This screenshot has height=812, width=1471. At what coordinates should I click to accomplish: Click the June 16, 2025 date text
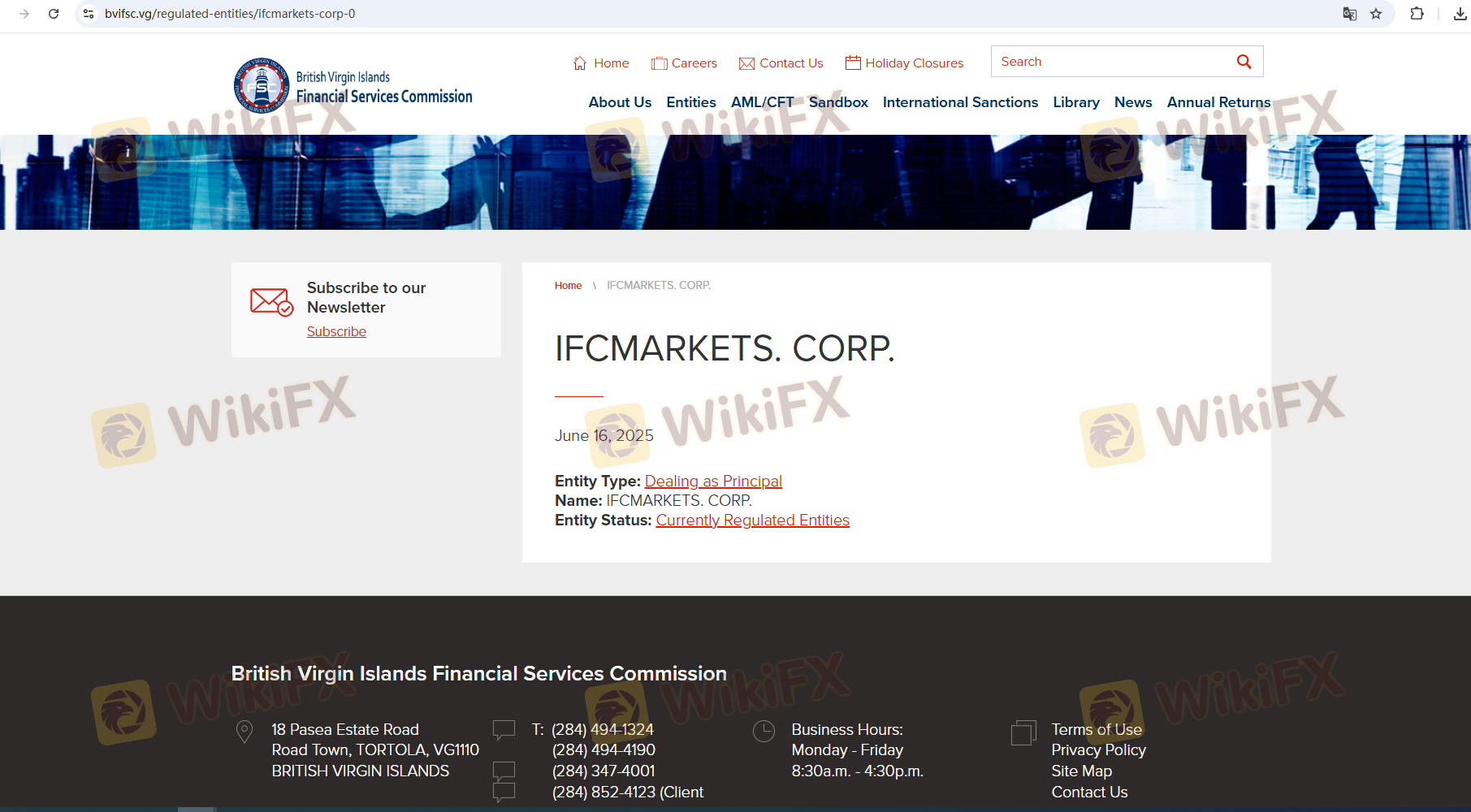pyautogui.click(x=604, y=436)
